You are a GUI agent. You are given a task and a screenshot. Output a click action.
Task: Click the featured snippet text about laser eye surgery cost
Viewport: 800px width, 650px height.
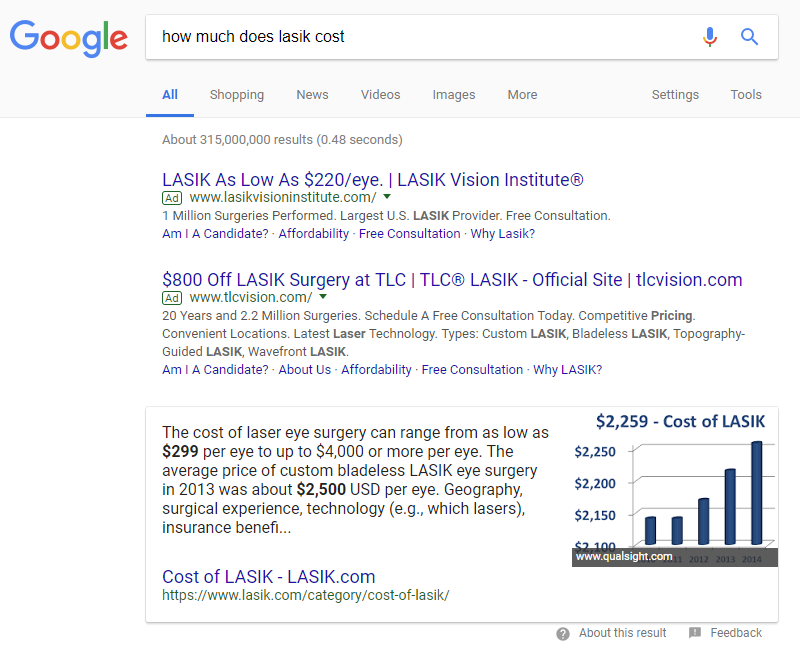pos(355,480)
